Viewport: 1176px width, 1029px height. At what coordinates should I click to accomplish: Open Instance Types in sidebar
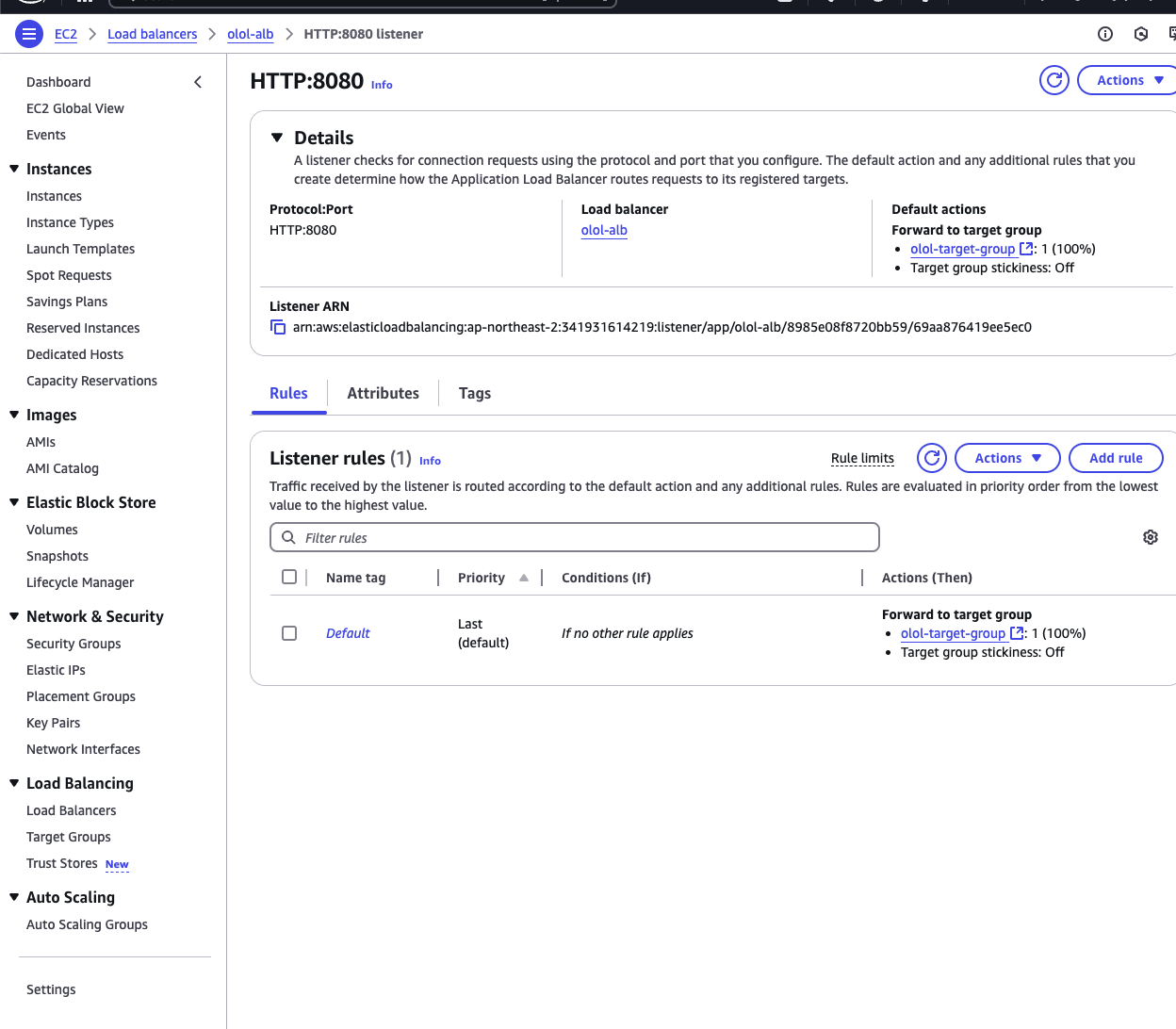pos(70,222)
